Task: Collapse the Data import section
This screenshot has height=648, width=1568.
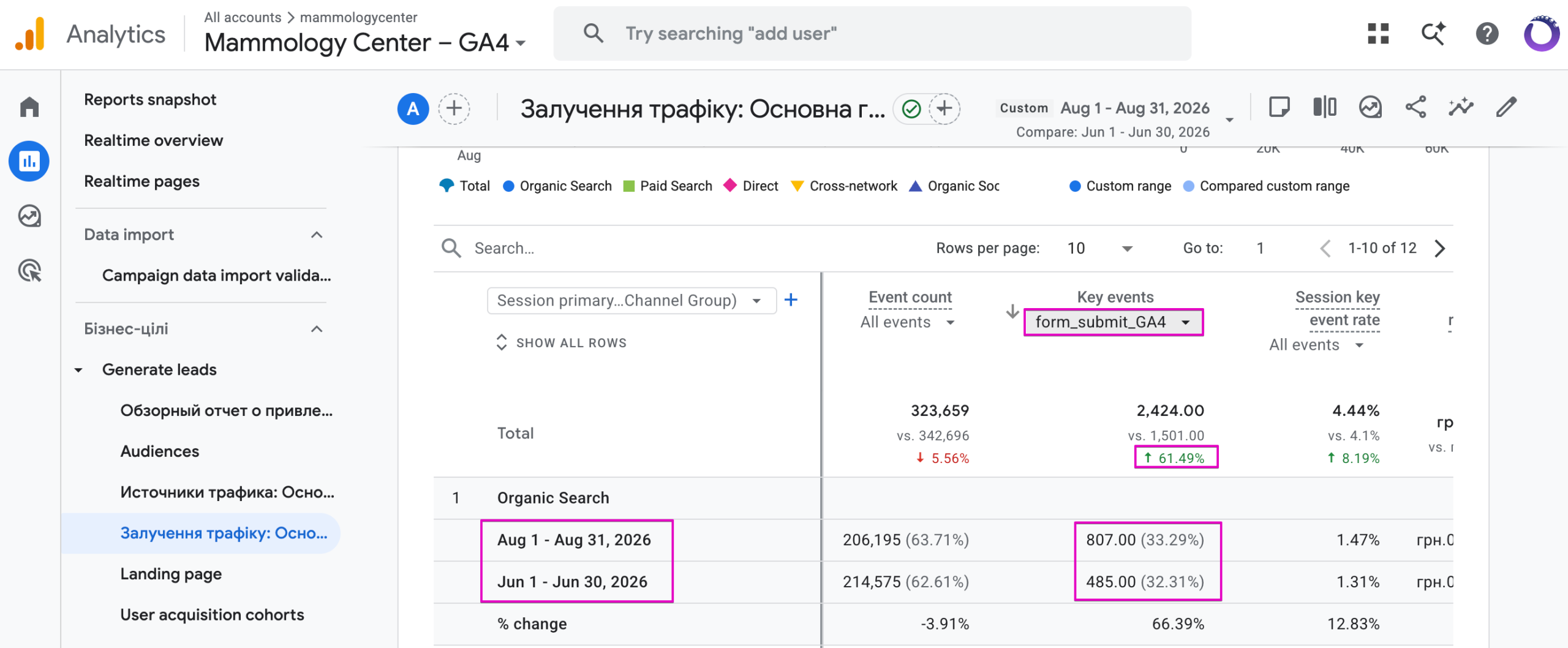Action: click(x=317, y=235)
